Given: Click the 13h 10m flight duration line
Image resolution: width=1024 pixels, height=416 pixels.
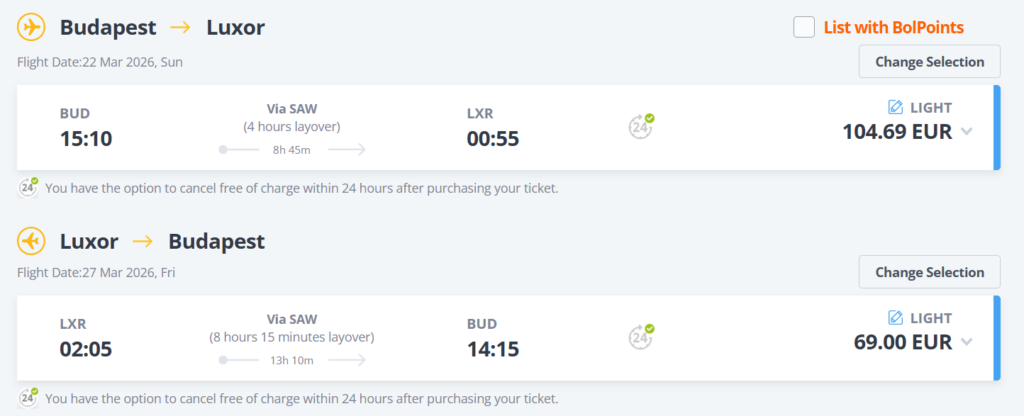Looking at the screenshot, I should coord(292,360).
